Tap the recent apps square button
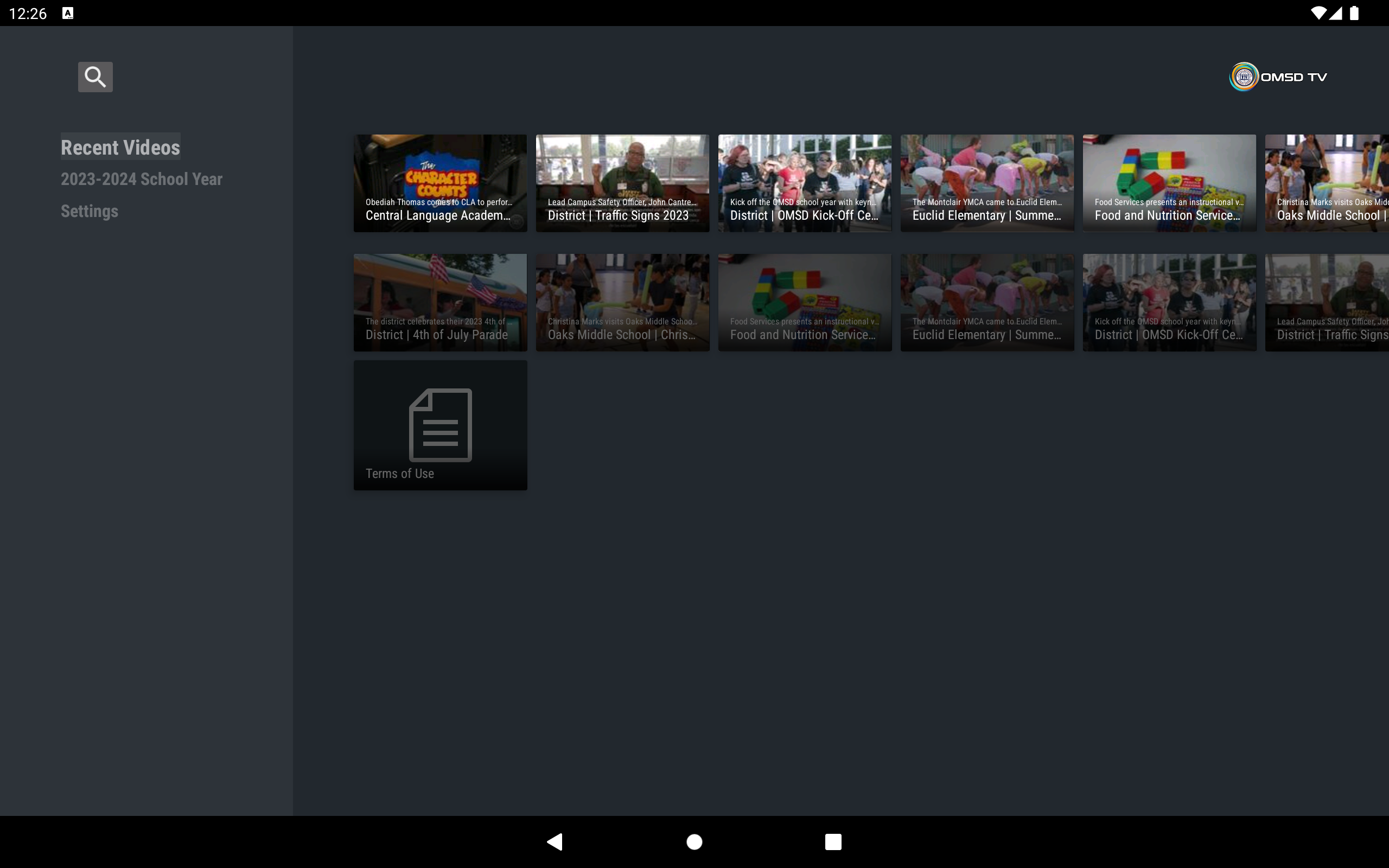Viewport: 1389px width, 868px height. pos(833,841)
